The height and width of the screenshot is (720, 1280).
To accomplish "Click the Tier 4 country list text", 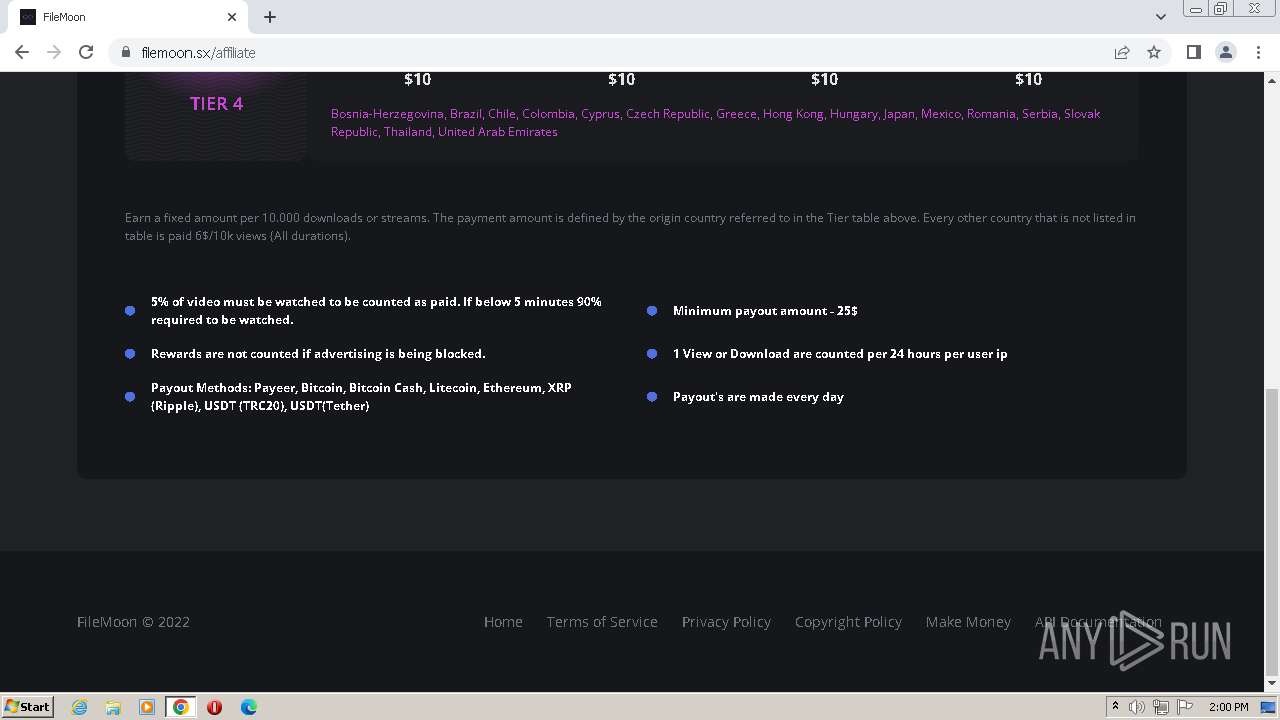I will 716,123.
